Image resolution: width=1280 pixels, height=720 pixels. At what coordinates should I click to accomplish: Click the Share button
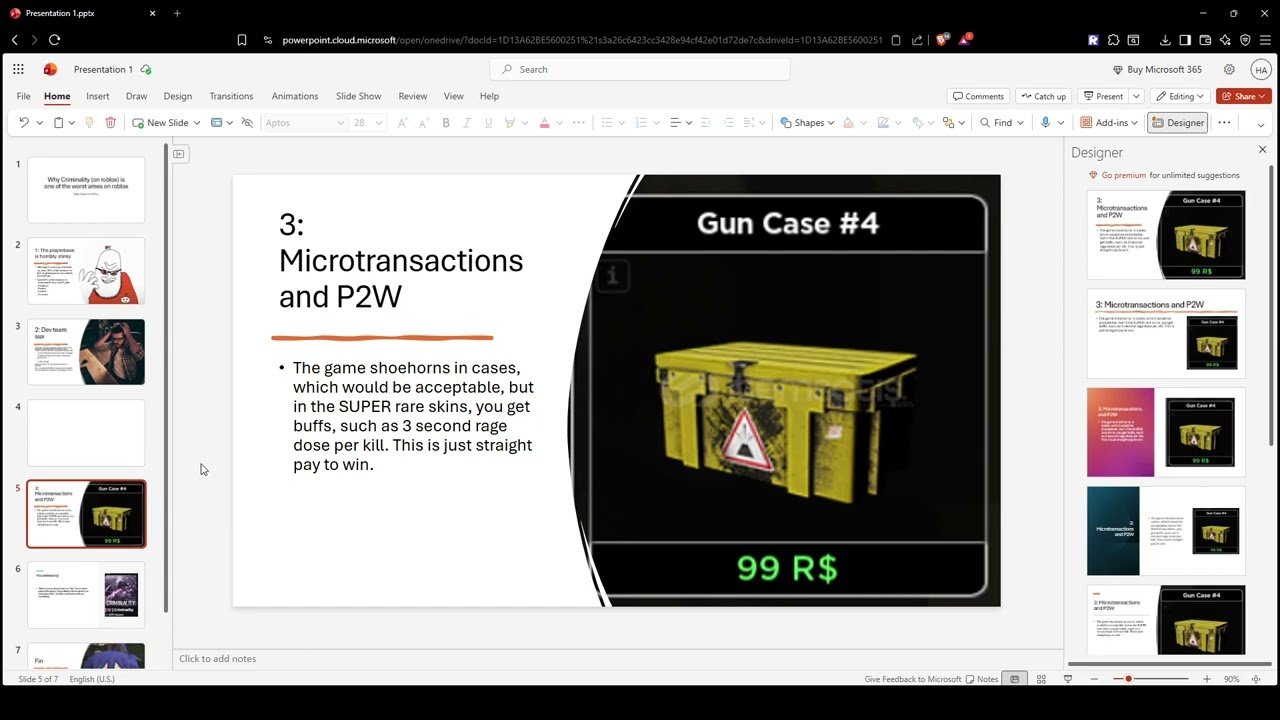pyautogui.click(x=1243, y=96)
